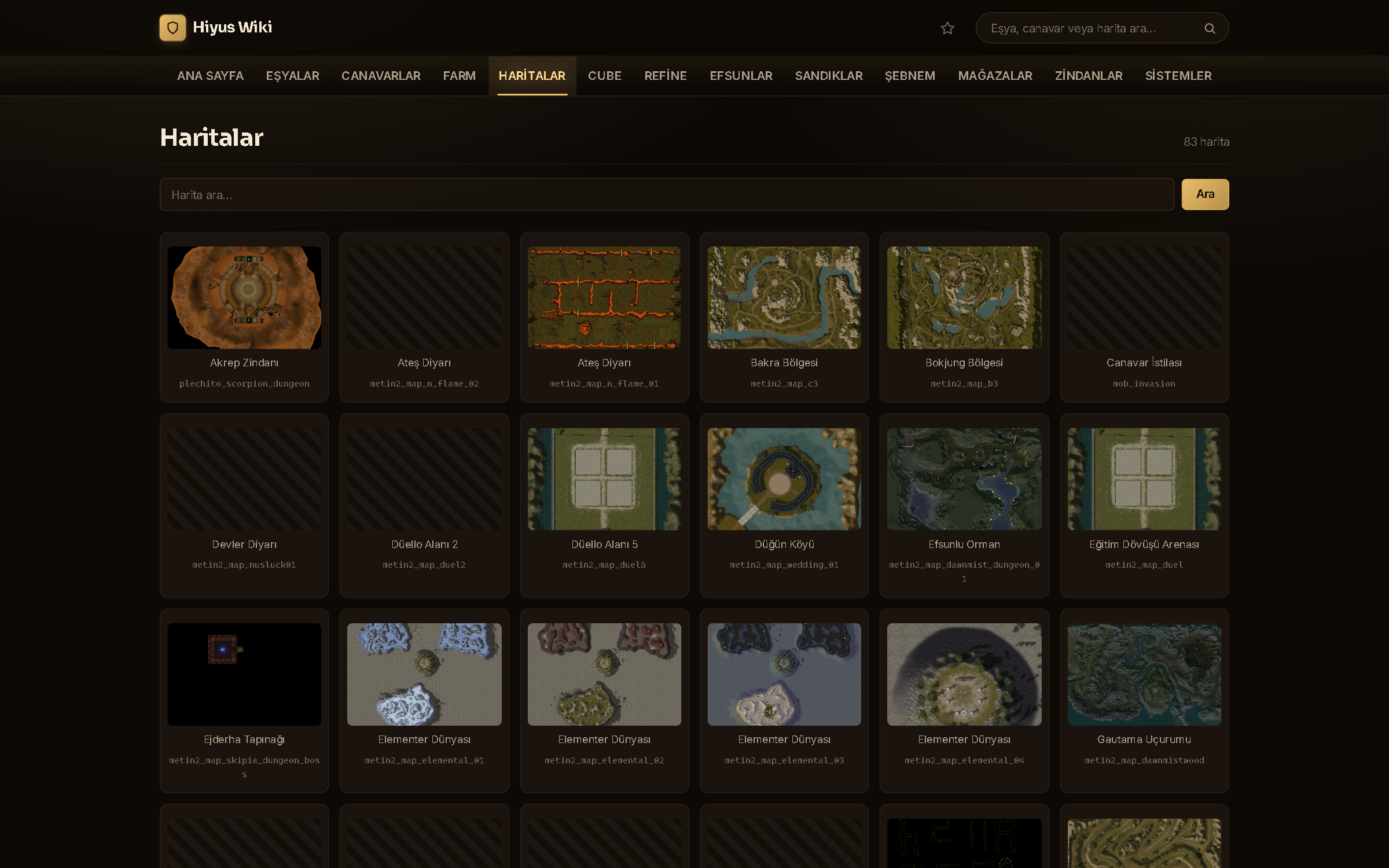Open Ateş Diyarı metin2_map_n_flame_01 thumbnail
This screenshot has width=1389, height=868.
point(604,297)
